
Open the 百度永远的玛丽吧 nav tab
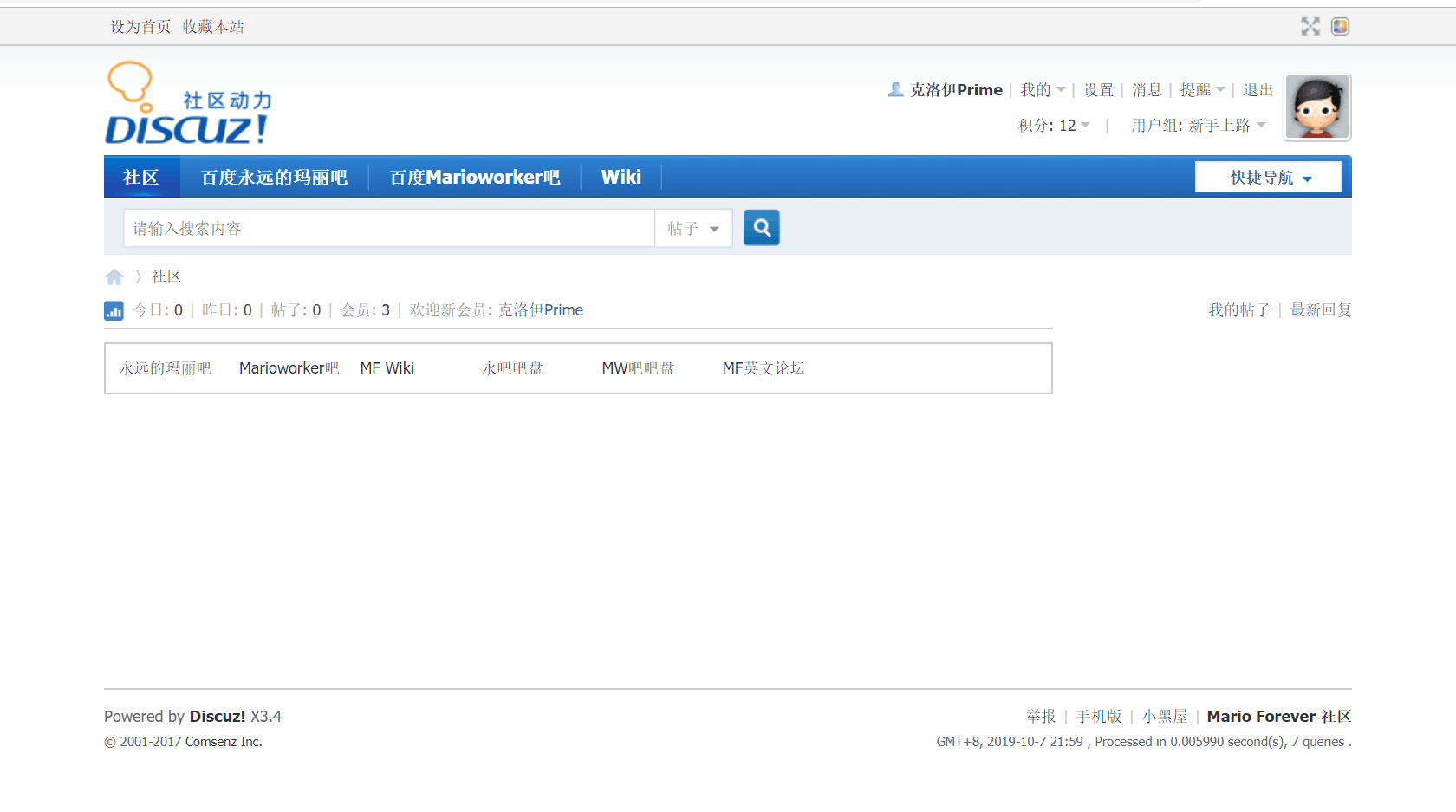[274, 177]
